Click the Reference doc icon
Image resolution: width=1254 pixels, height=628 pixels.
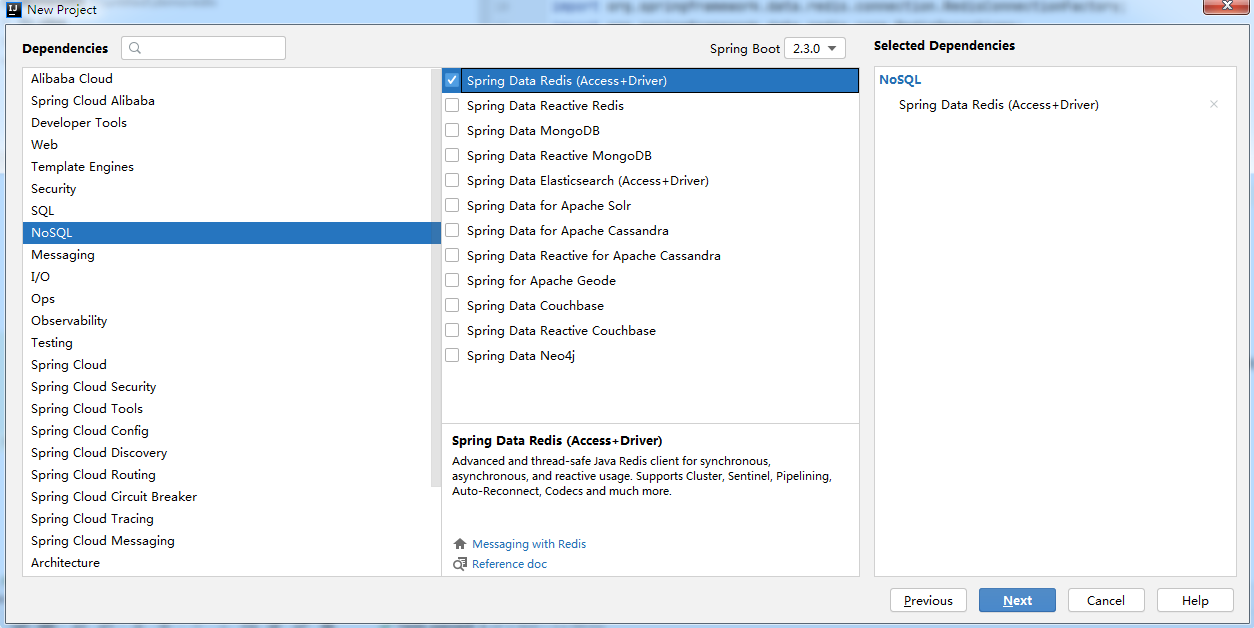[459, 564]
